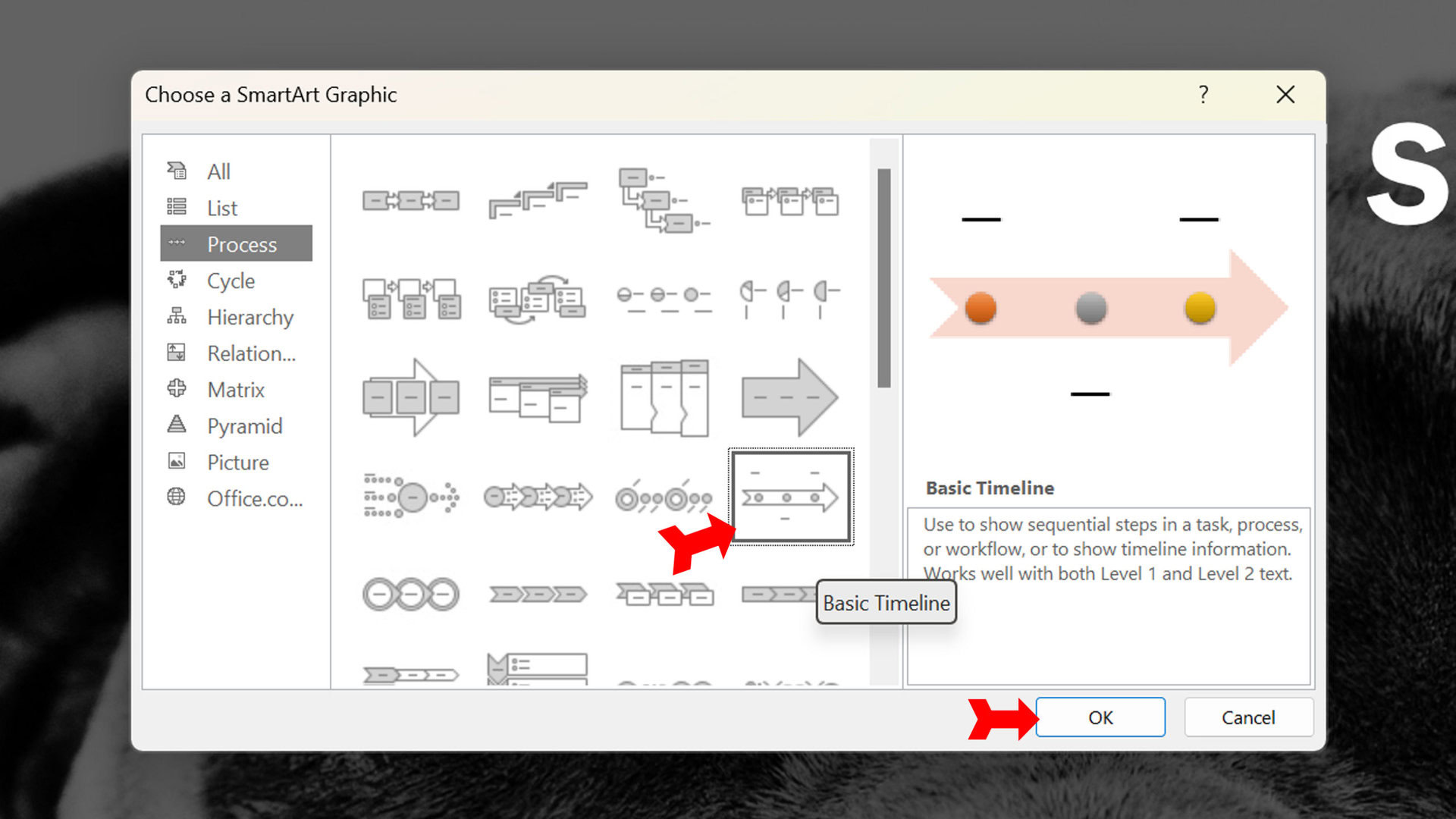Select the Circle Accent Timeline layout
Screen dimensions: 1456x819
coord(664,498)
